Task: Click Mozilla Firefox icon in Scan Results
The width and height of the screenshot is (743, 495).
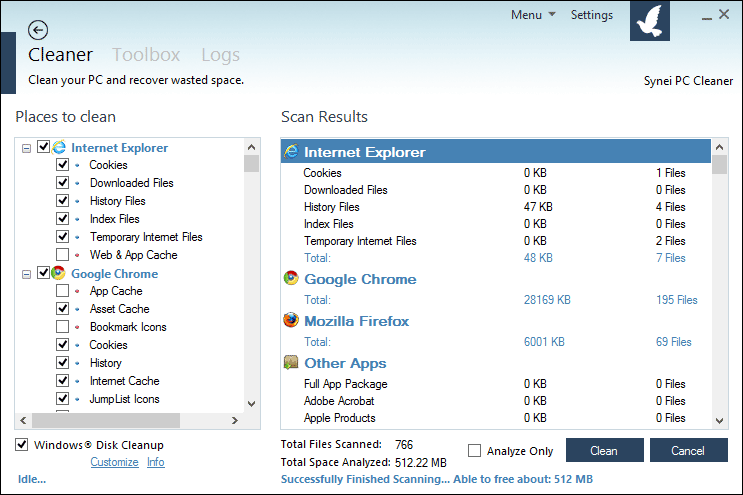Action: [x=291, y=320]
